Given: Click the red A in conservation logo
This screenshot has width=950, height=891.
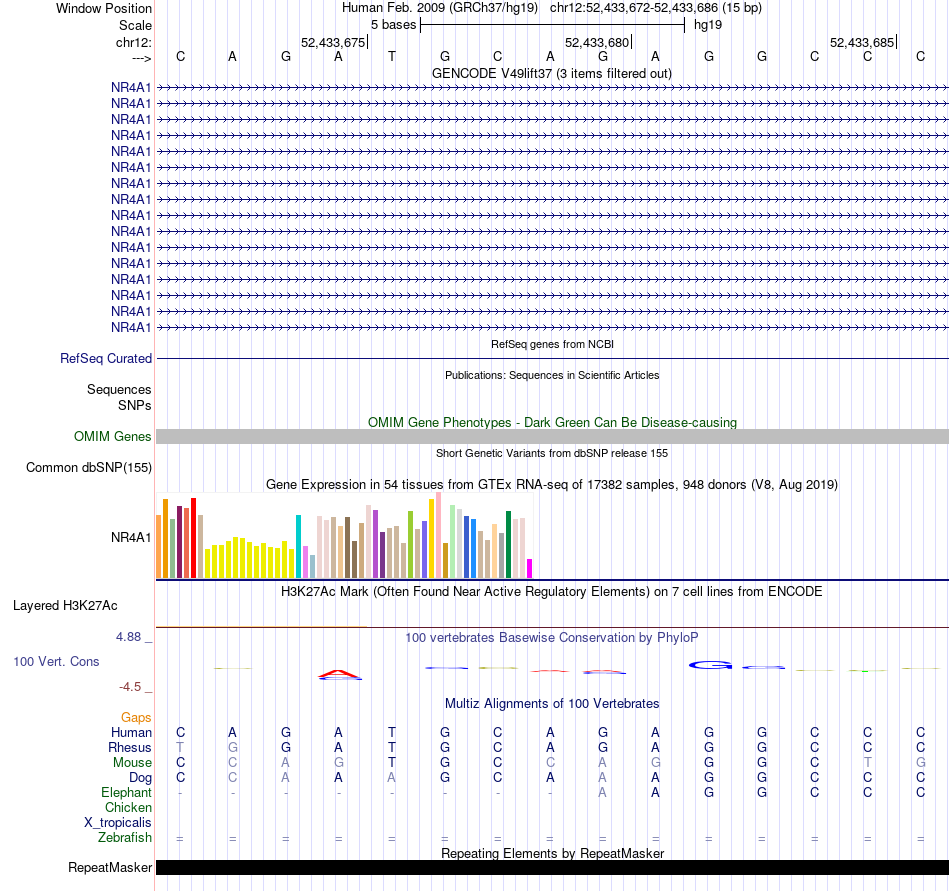Looking at the screenshot, I should 339,674.
